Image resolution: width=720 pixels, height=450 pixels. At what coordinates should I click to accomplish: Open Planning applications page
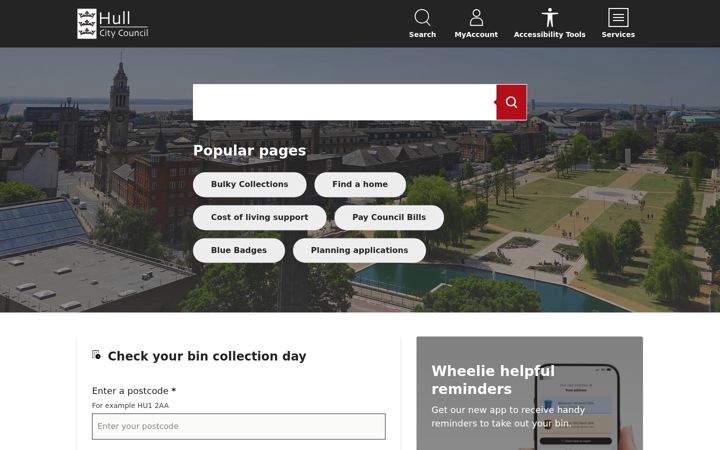point(360,251)
